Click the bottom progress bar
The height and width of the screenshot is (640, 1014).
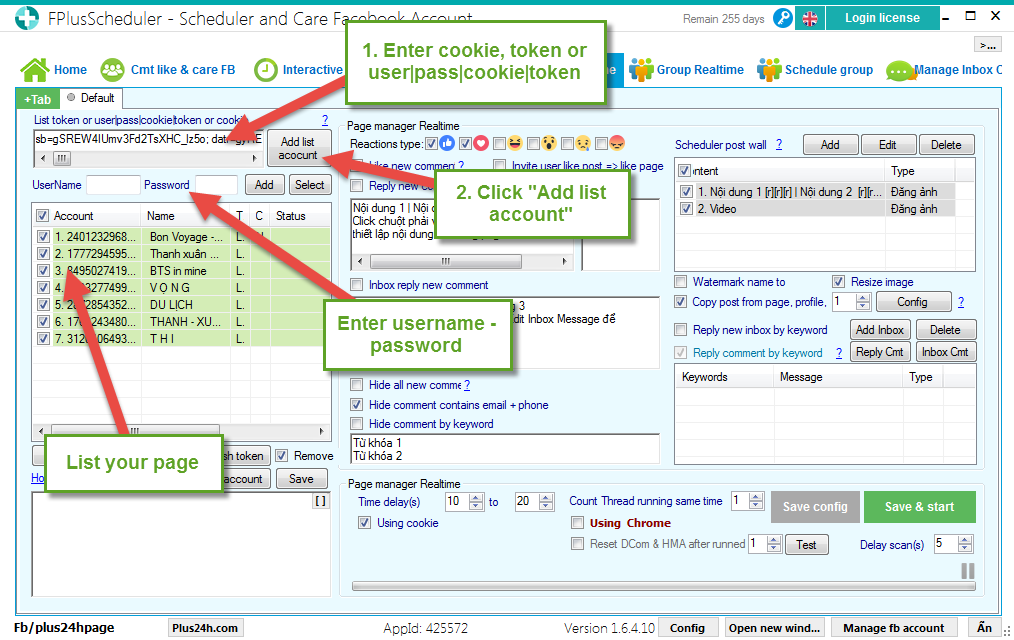coord(663,586)
